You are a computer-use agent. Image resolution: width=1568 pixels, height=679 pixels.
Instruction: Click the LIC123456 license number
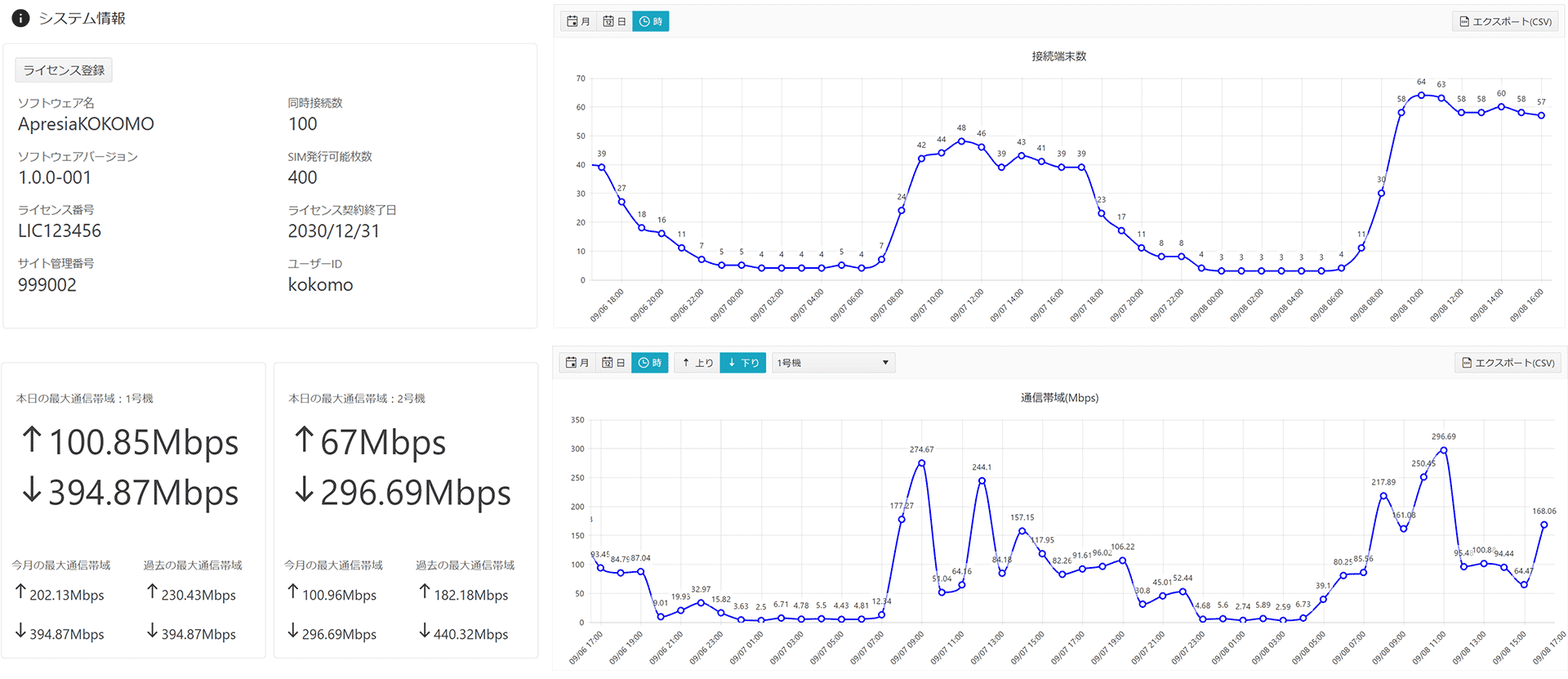pyautogui.click(x=60, y=231)
